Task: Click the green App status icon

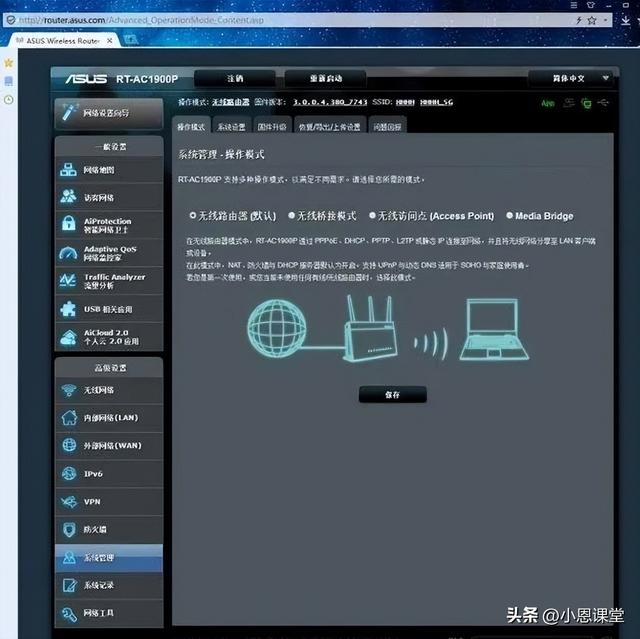Action: (x=548, y=103)
